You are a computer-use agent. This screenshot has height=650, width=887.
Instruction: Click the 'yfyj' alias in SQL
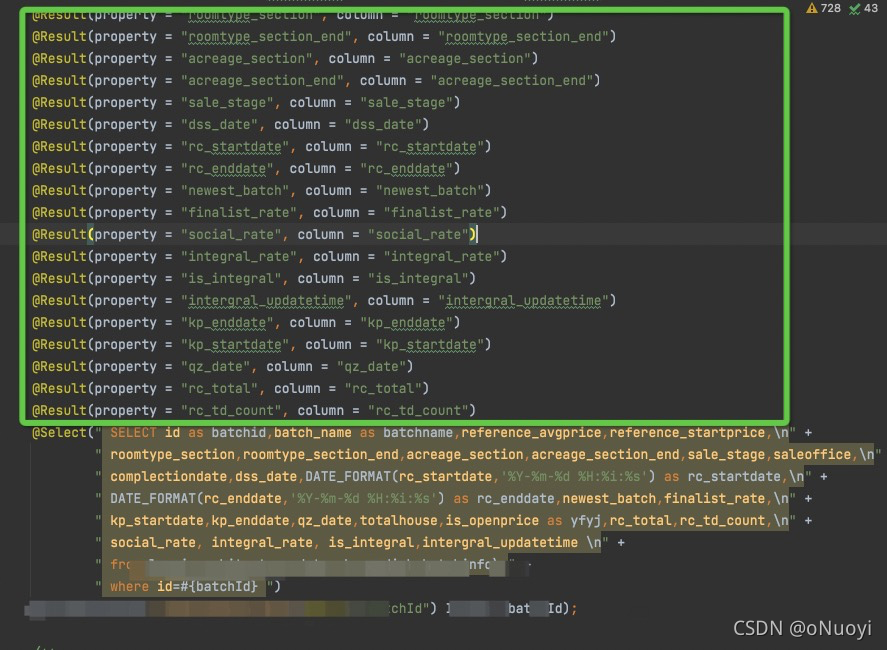pyautogui.click(x=585, y=521)
